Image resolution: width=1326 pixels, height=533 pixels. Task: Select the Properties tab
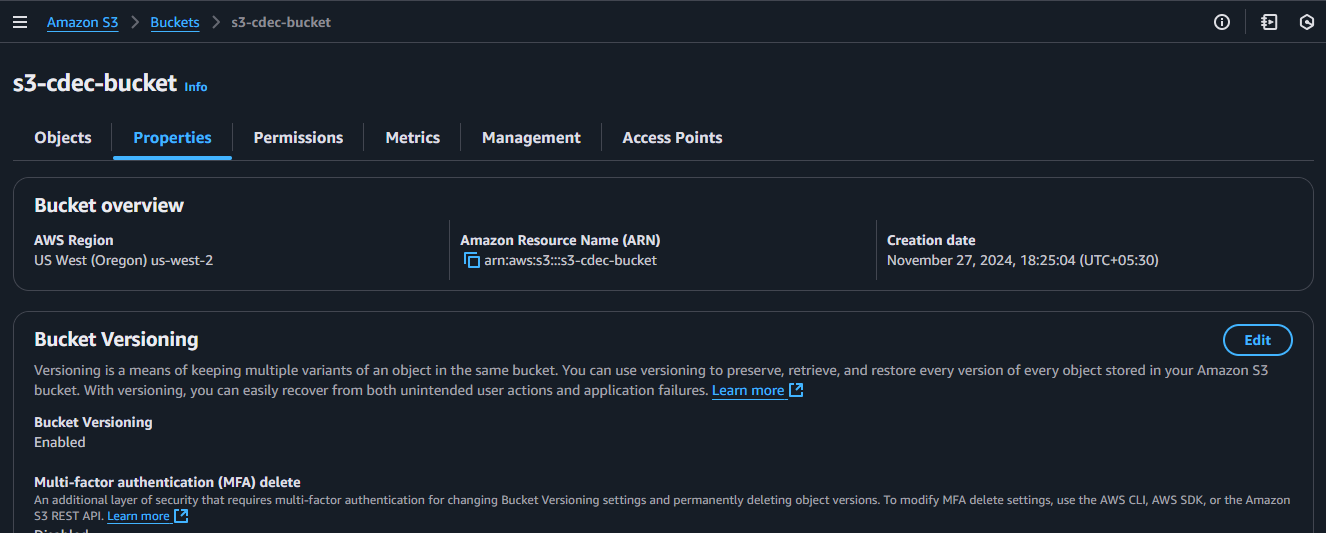(172, 138)
